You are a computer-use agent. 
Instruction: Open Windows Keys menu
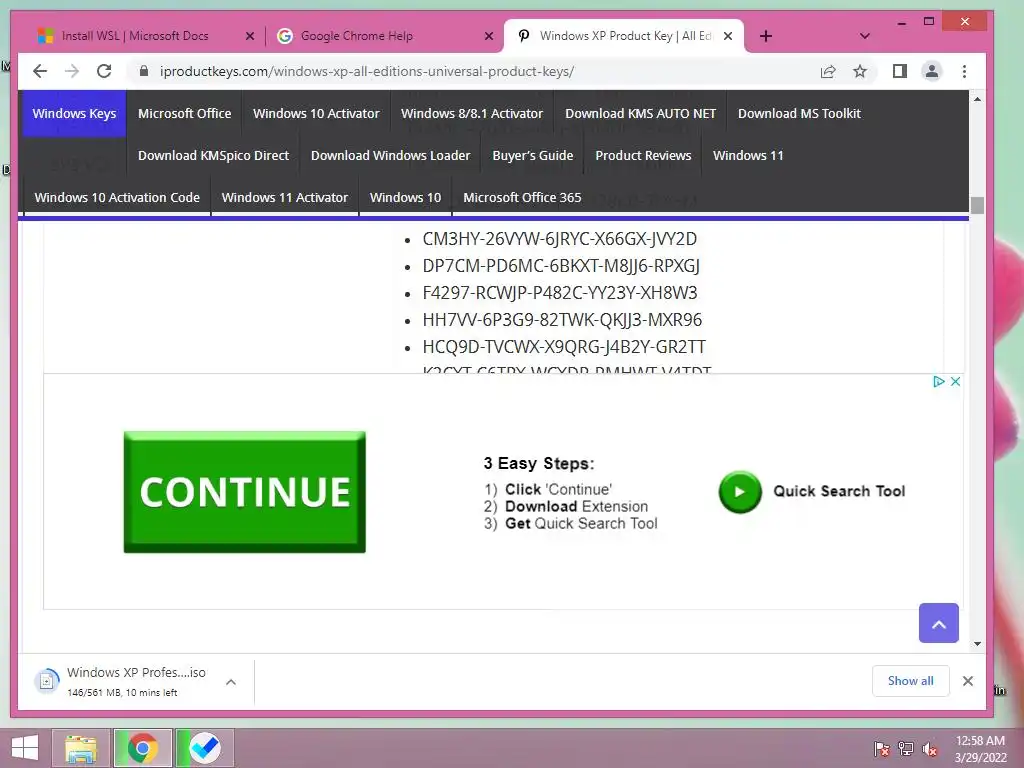74,114
